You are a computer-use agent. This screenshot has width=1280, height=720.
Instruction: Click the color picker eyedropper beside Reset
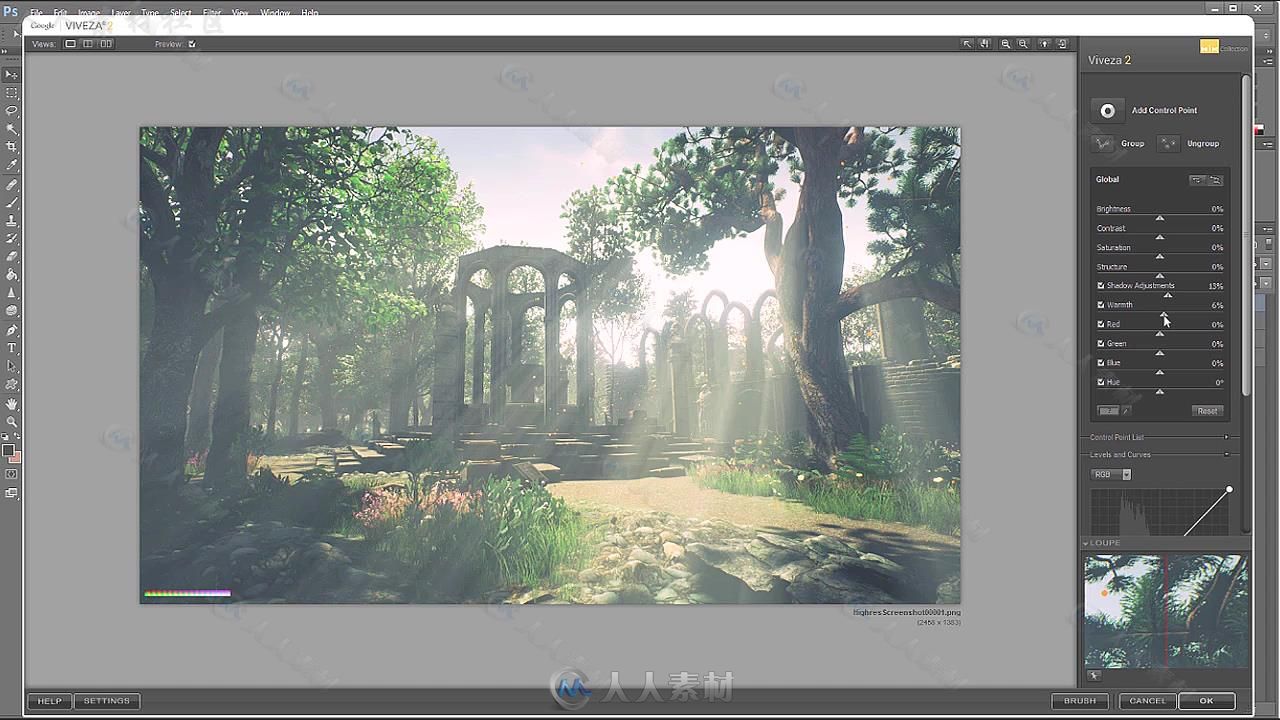click(x=1127, y=411)
